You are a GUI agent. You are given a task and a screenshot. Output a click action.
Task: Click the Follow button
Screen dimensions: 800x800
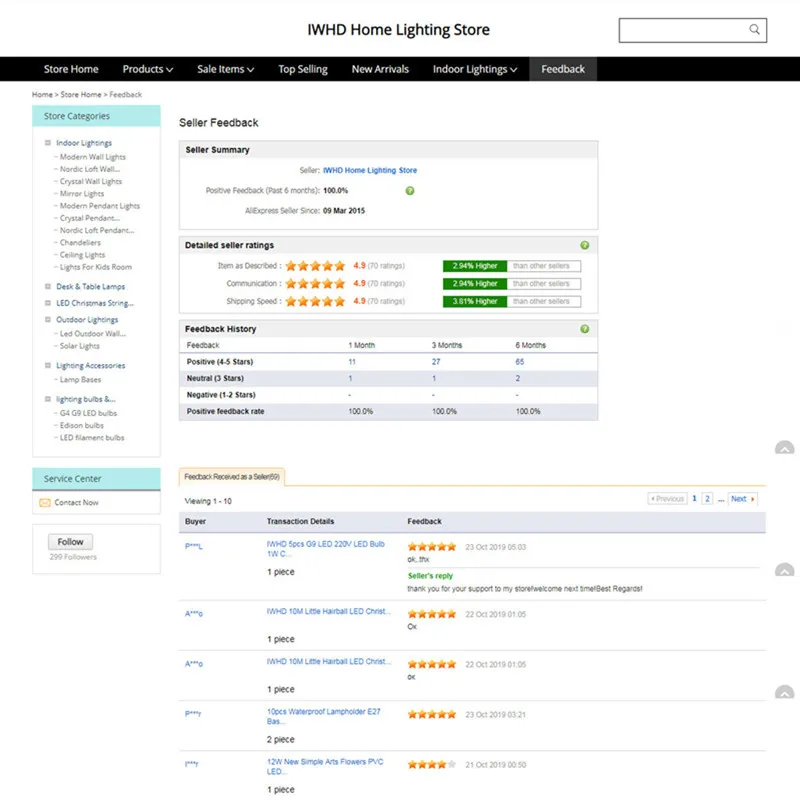70,542
